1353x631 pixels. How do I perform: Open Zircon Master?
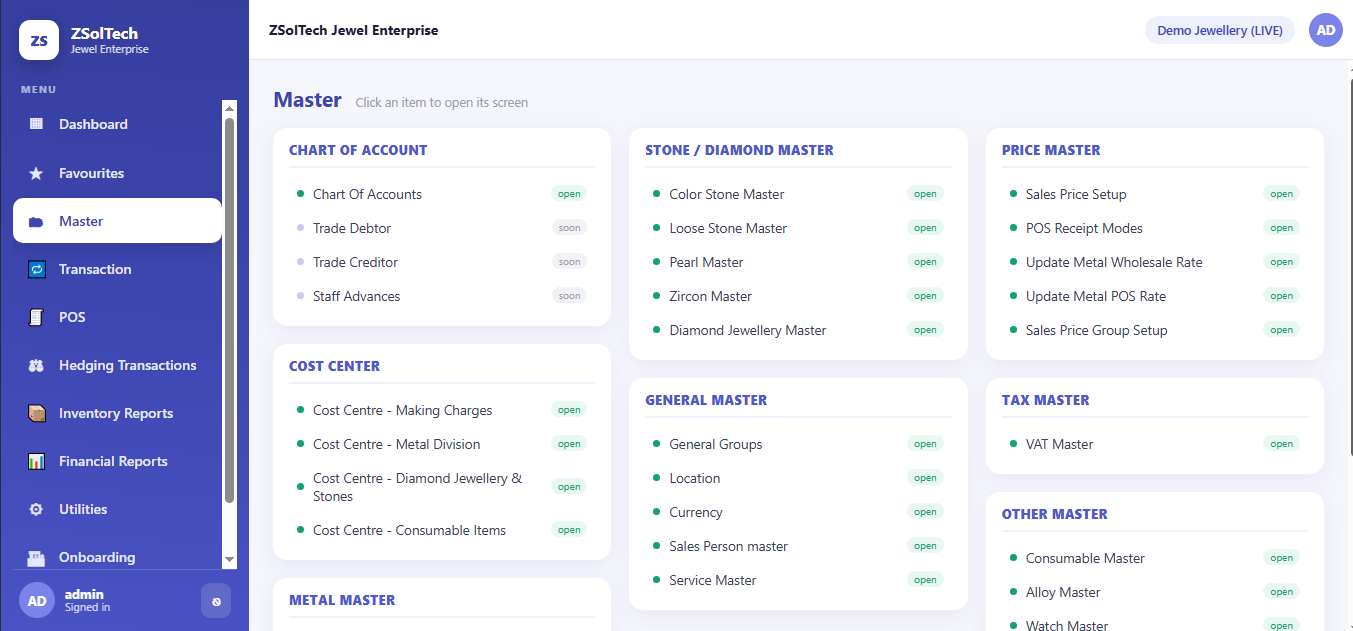(798, 296)
